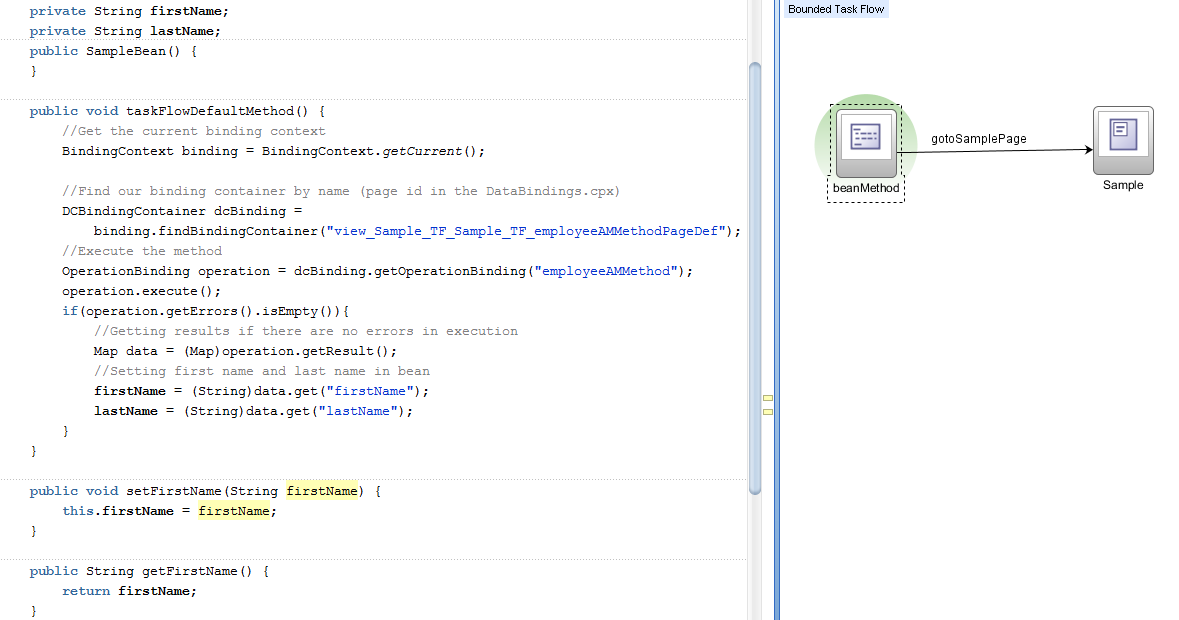This screenshot has height=620, width=1179.
Task: Click the arrow connecting beanMethod to Sample
Action: (1000, 150)
